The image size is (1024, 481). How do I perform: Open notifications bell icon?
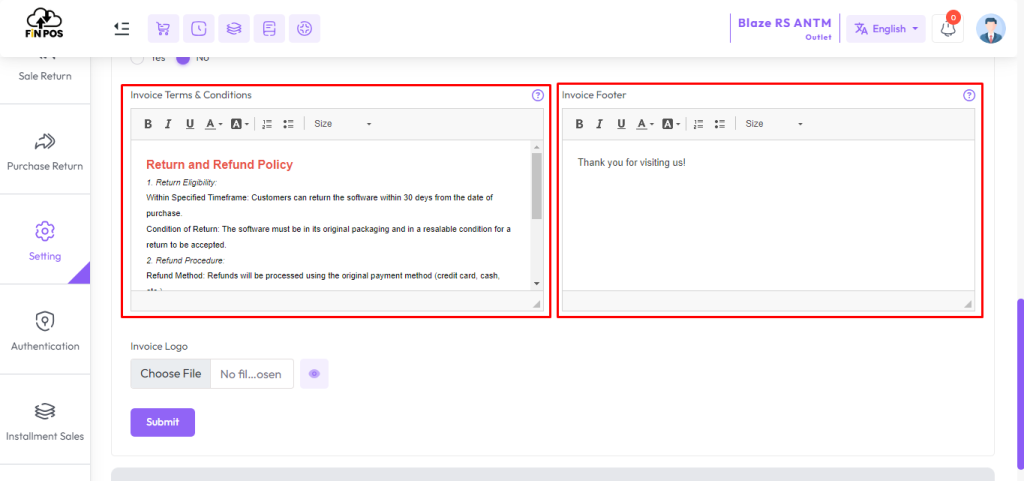[x=948, y=29]
